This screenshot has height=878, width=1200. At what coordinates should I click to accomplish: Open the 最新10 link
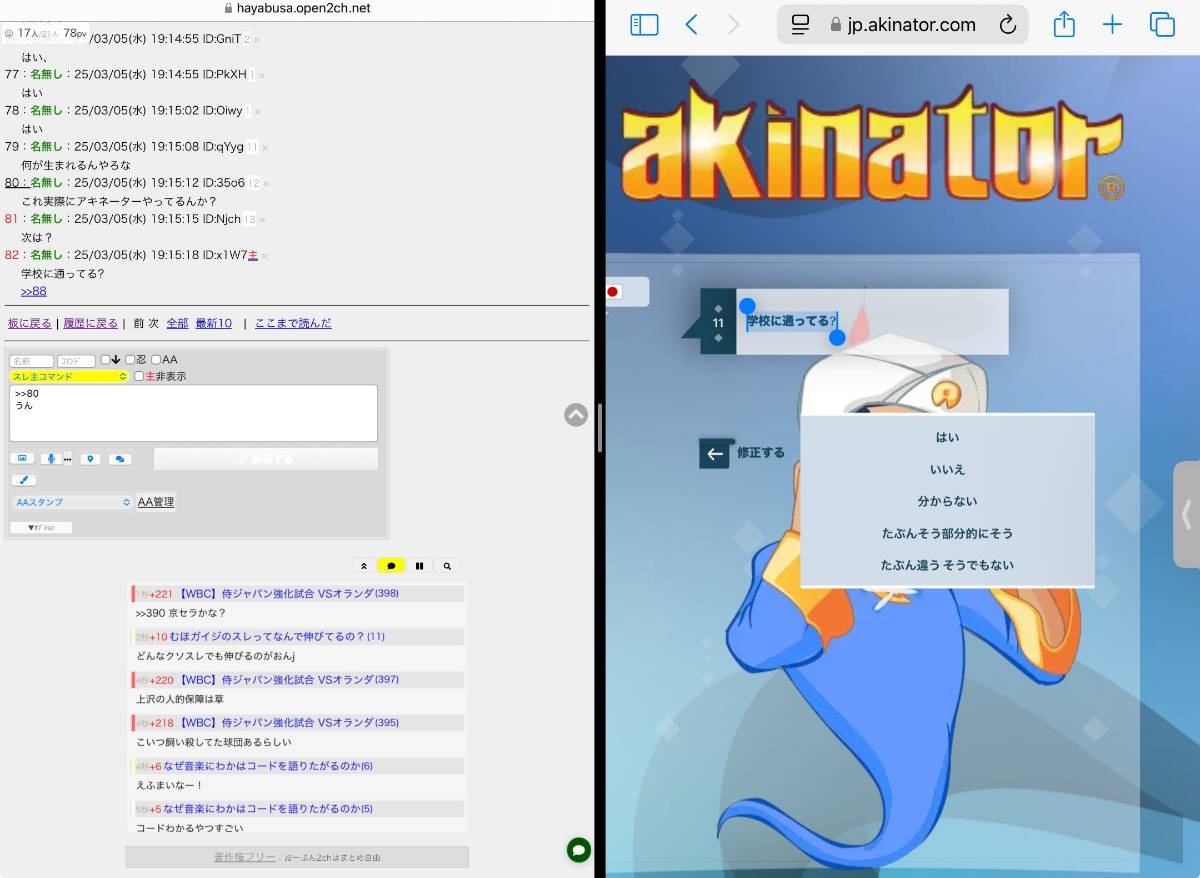(213, 323)
